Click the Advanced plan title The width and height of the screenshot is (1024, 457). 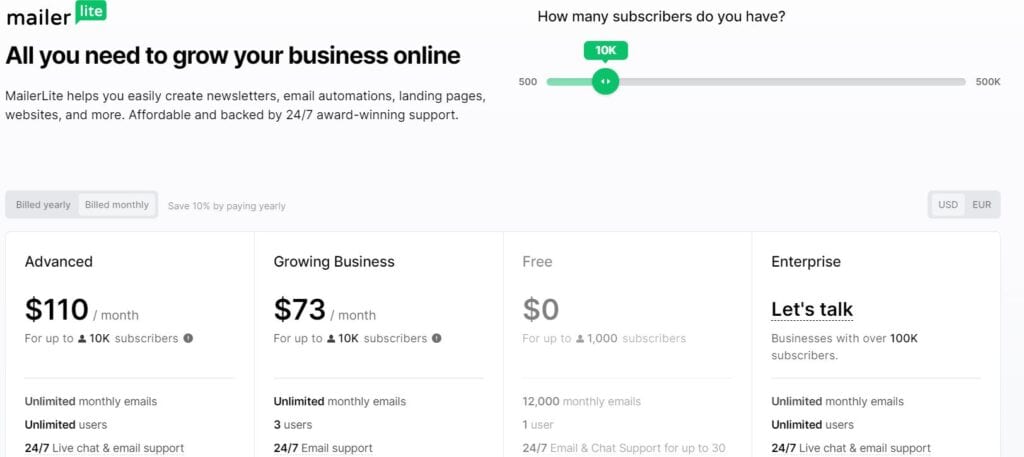coord(59,262)
